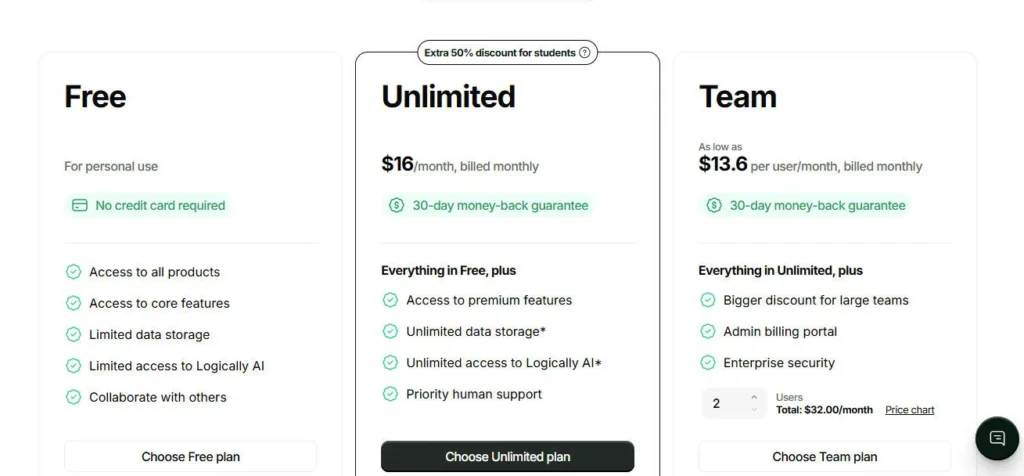1024x476 pixels.
Task: Click checkmark beside Collaborate with others
Action: click(73, 397)
